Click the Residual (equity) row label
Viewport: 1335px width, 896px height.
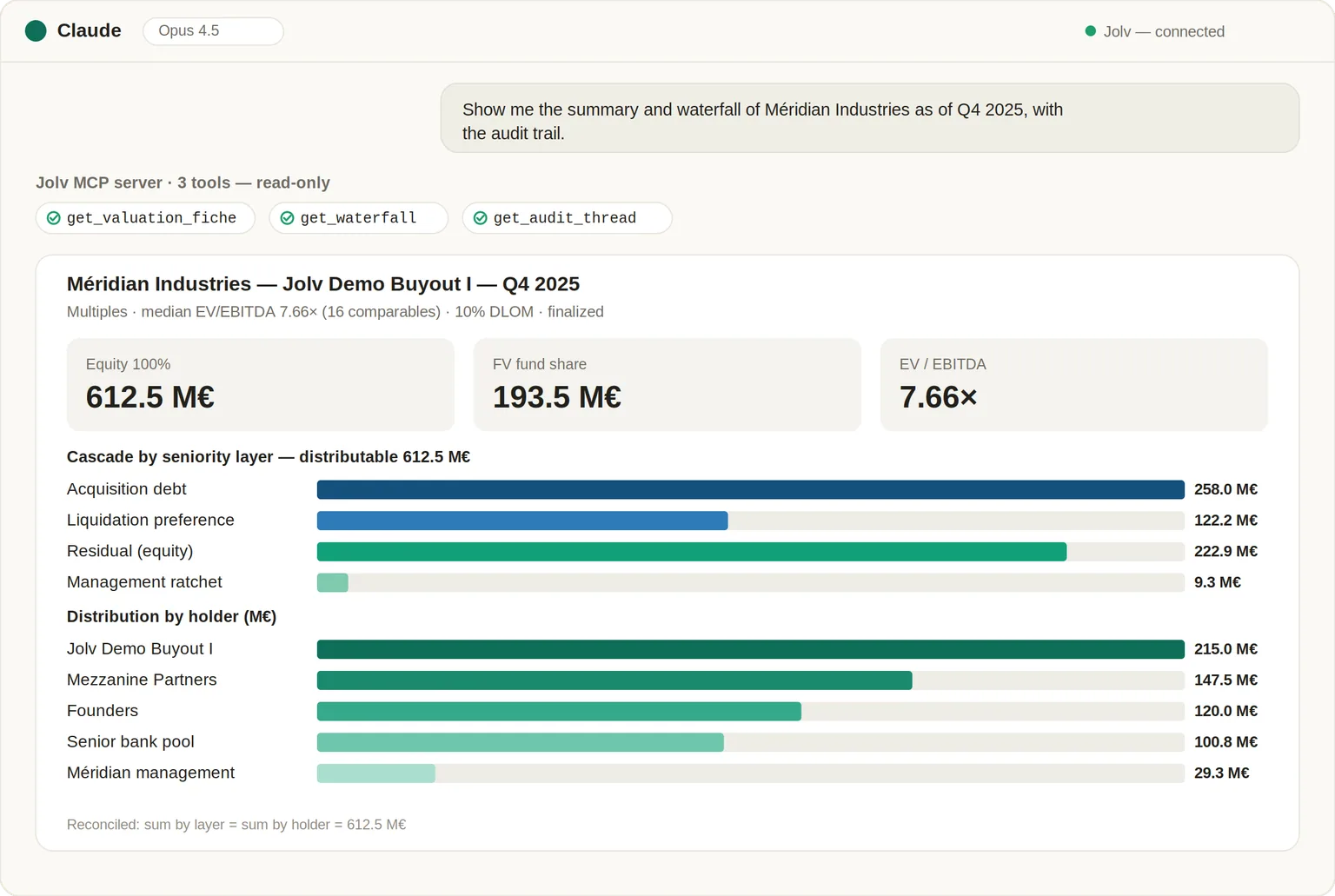tap(130, 551)
